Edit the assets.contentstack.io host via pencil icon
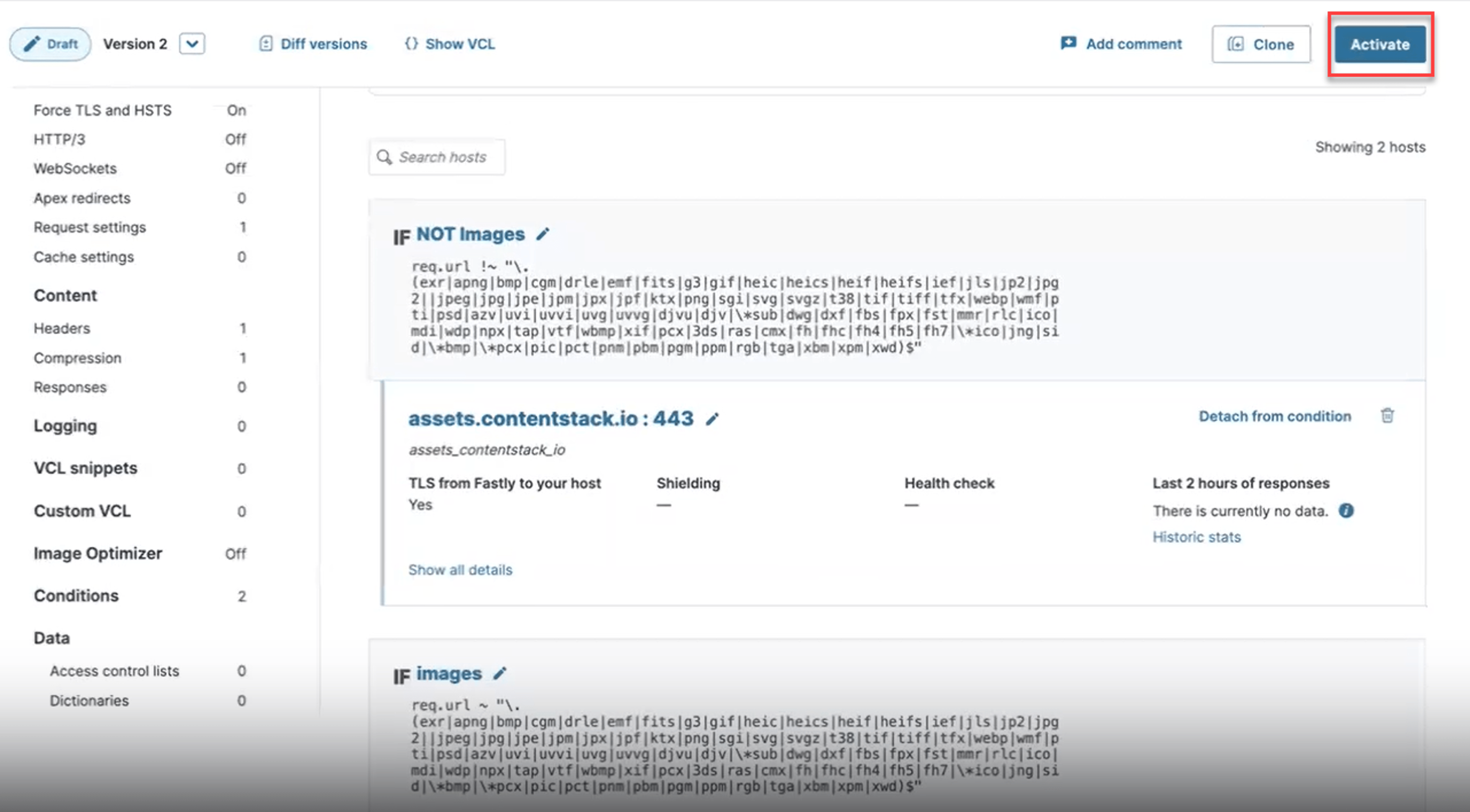Image resolution: width=1470 pixels, height=812 pixels. coord(712,419)
